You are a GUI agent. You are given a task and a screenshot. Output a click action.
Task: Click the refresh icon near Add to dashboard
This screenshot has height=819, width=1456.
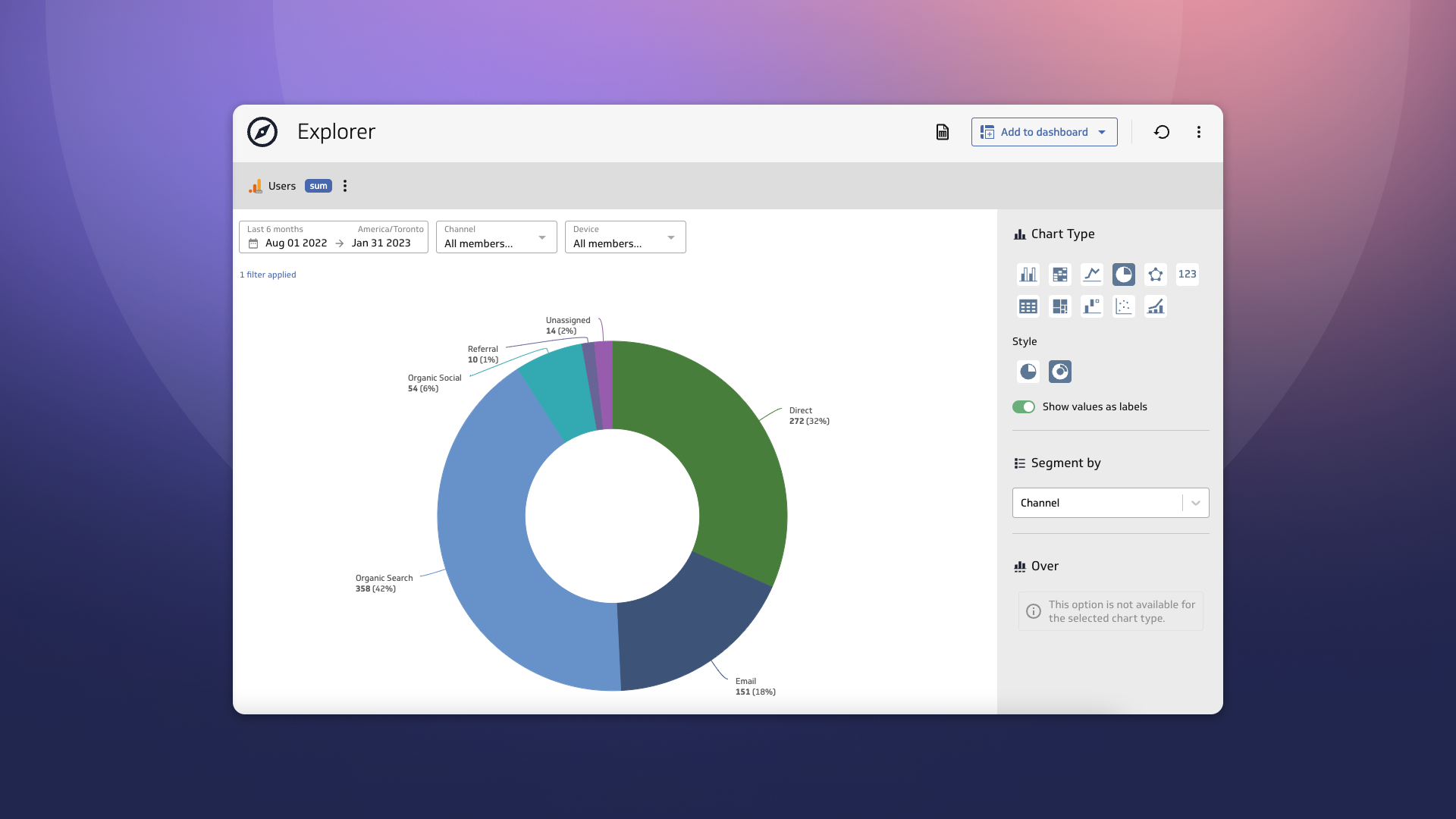tap(1162, 131)
